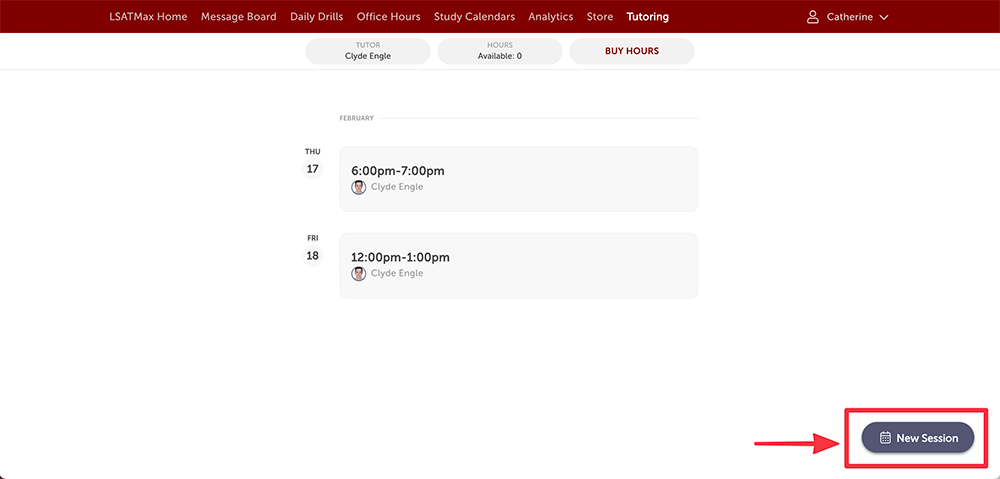The image size is (1000, 479).
Task: Expand the Catherine account dropdown chevron
Action: (883, 18)
